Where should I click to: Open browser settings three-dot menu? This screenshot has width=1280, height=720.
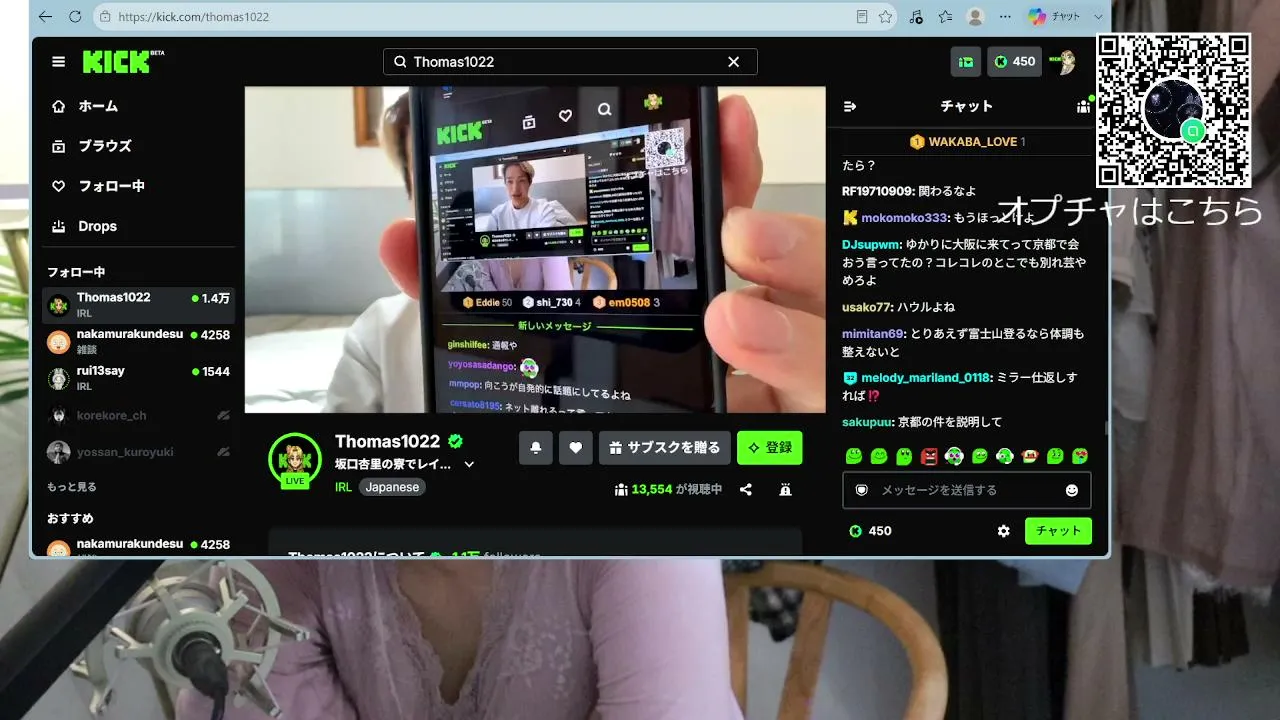[x=1004, y=17]
